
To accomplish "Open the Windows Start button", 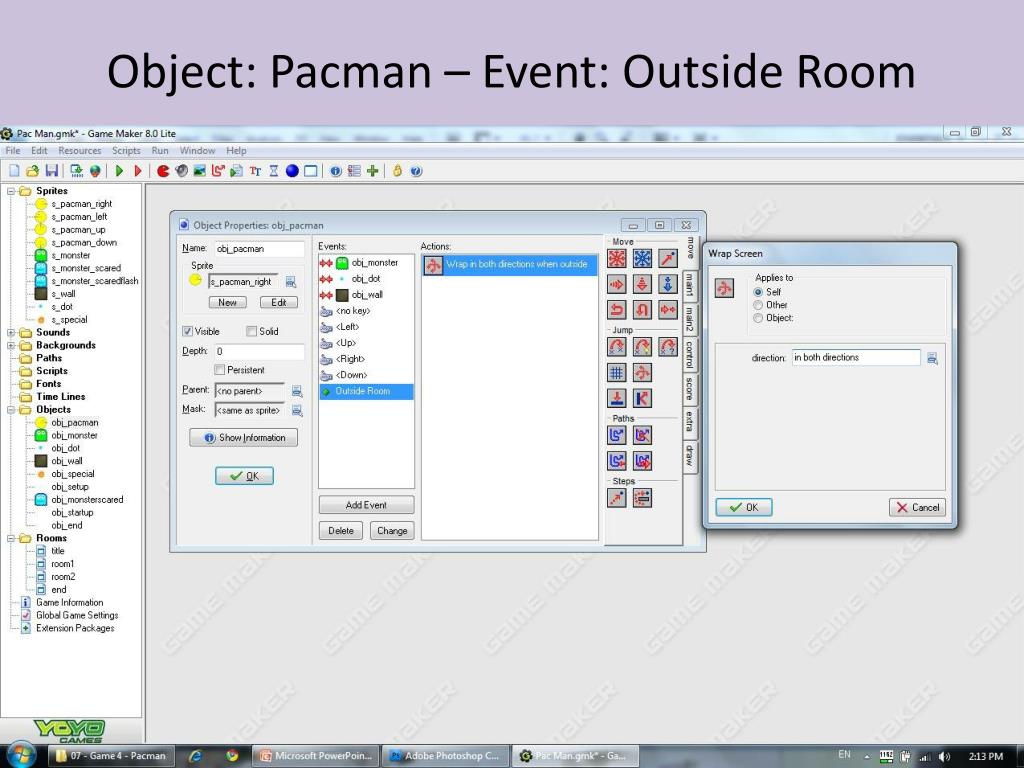I will pyautogui.click(x=20, y=755).
